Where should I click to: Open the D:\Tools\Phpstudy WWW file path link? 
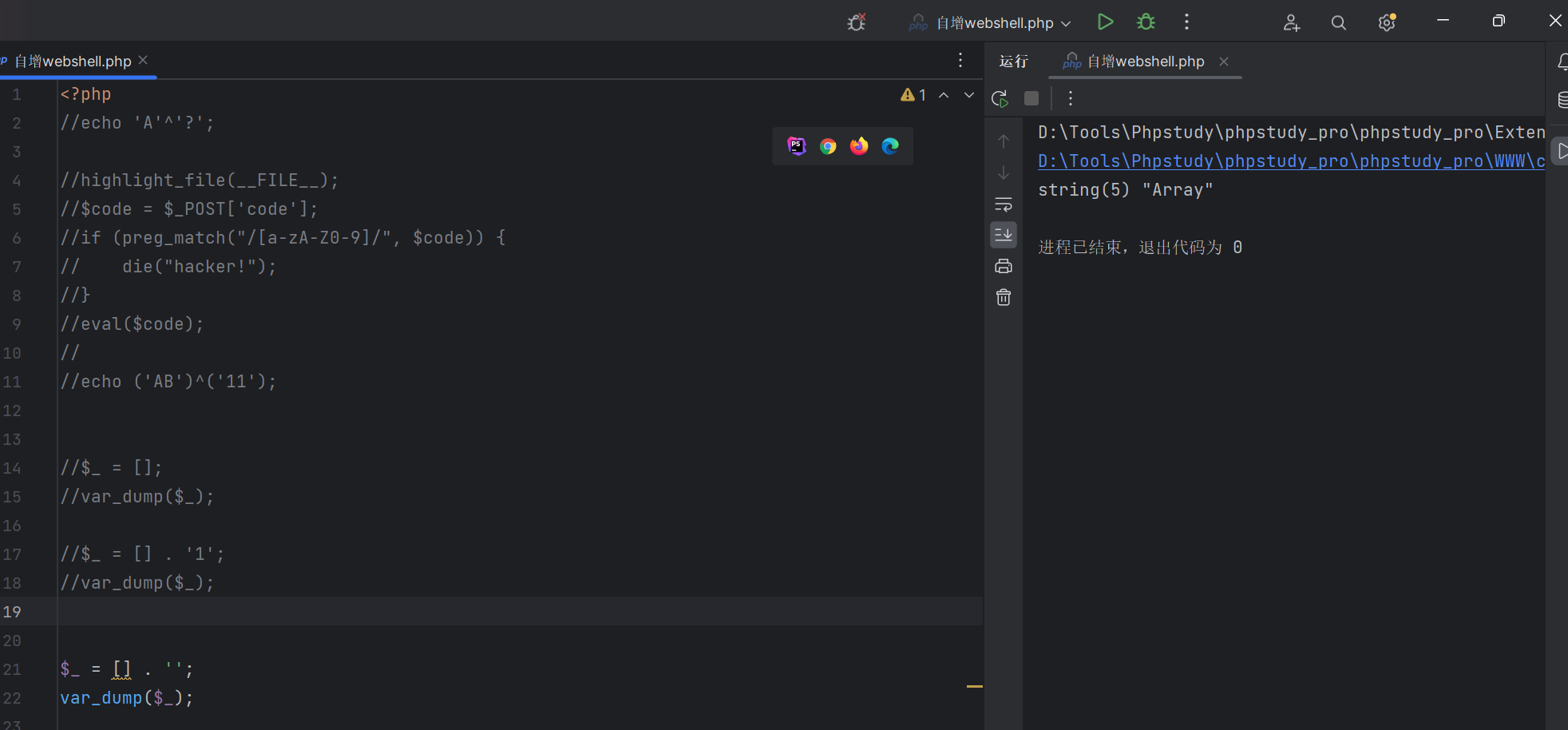tap(1291, 161)
